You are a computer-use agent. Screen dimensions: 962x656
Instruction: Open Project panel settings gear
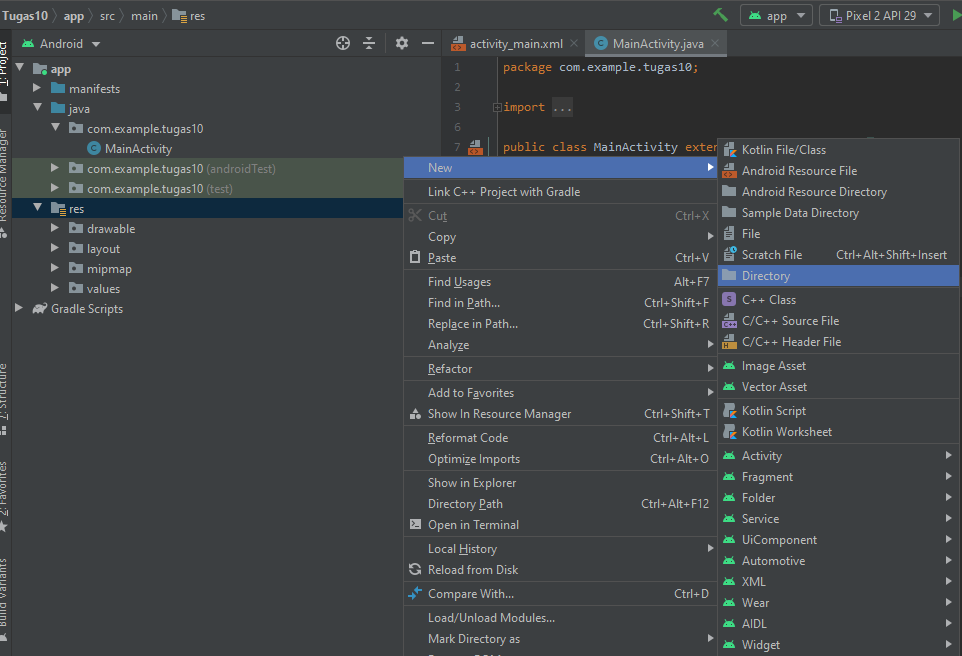point(402,43)
